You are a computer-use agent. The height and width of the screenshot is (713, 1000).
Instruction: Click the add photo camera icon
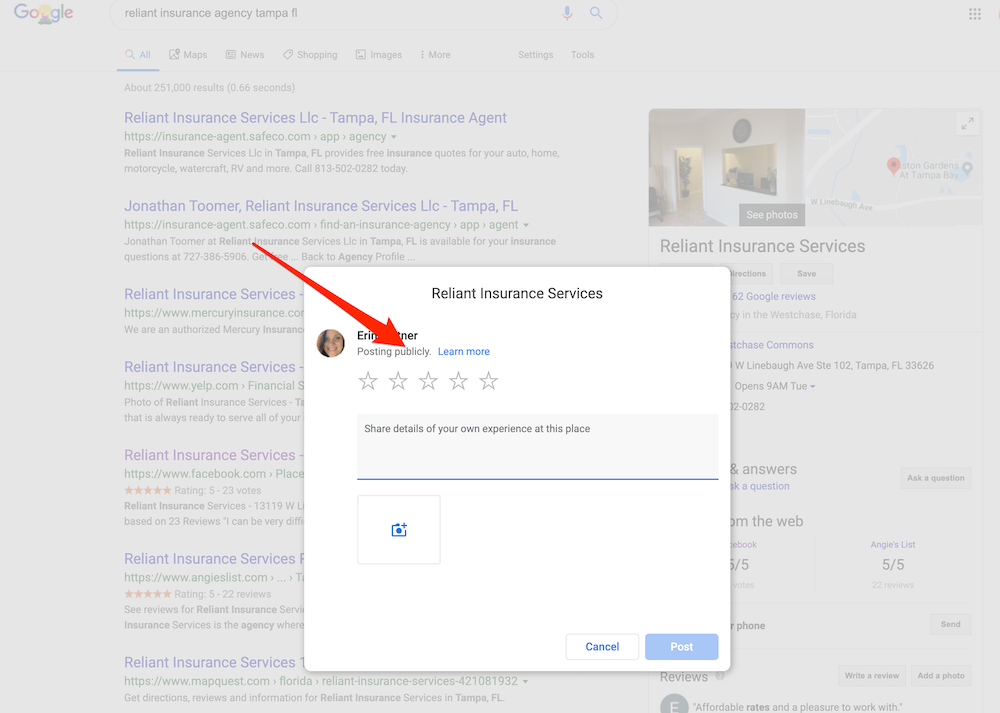pos(399,529)
